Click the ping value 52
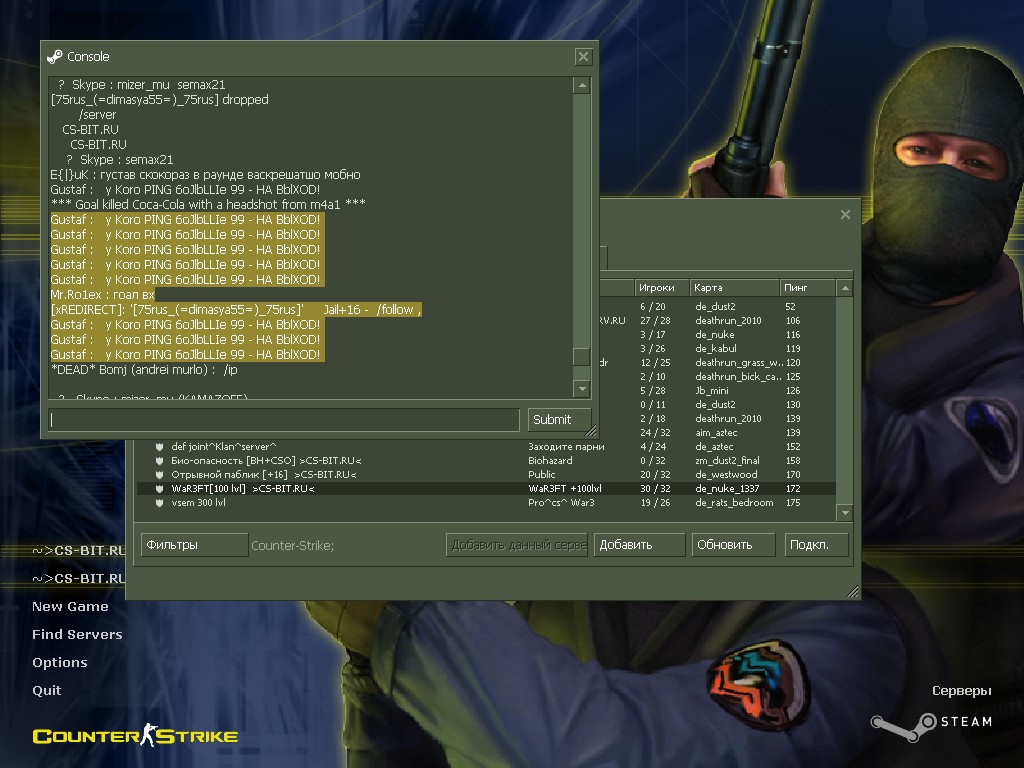This screenshot has width=1024, height=768. pos(791,307)
